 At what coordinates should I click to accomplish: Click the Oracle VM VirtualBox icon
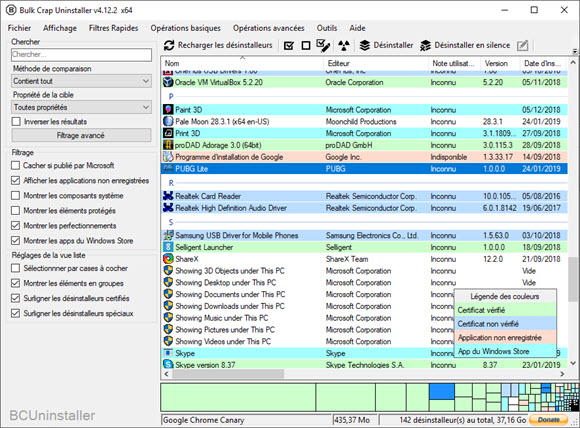pyautogui.click(x=168, y=82)
